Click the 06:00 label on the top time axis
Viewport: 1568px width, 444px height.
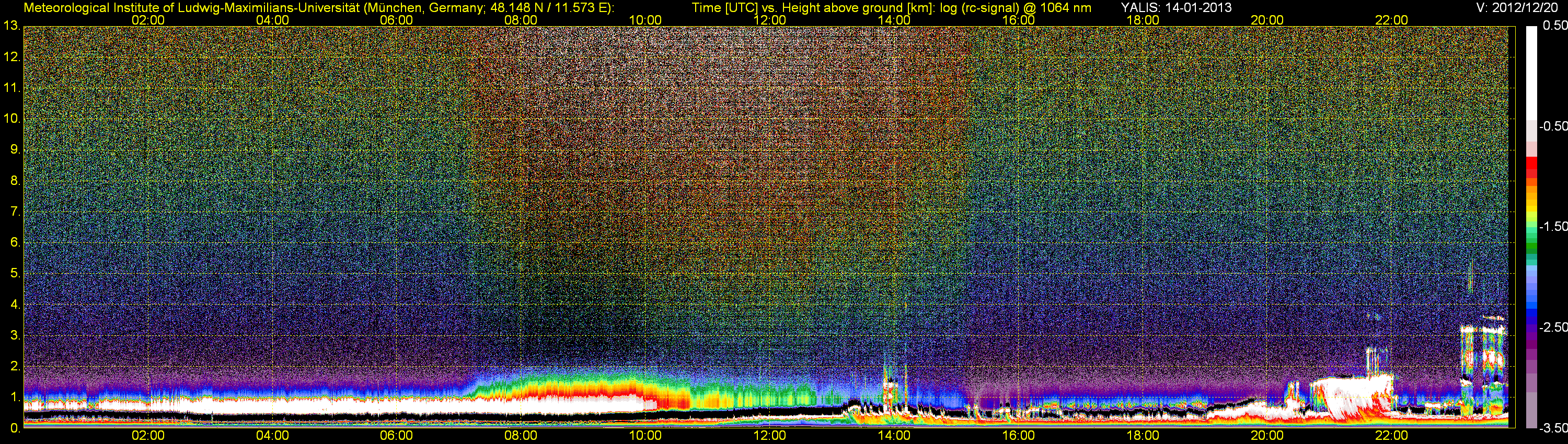[396, 20]
